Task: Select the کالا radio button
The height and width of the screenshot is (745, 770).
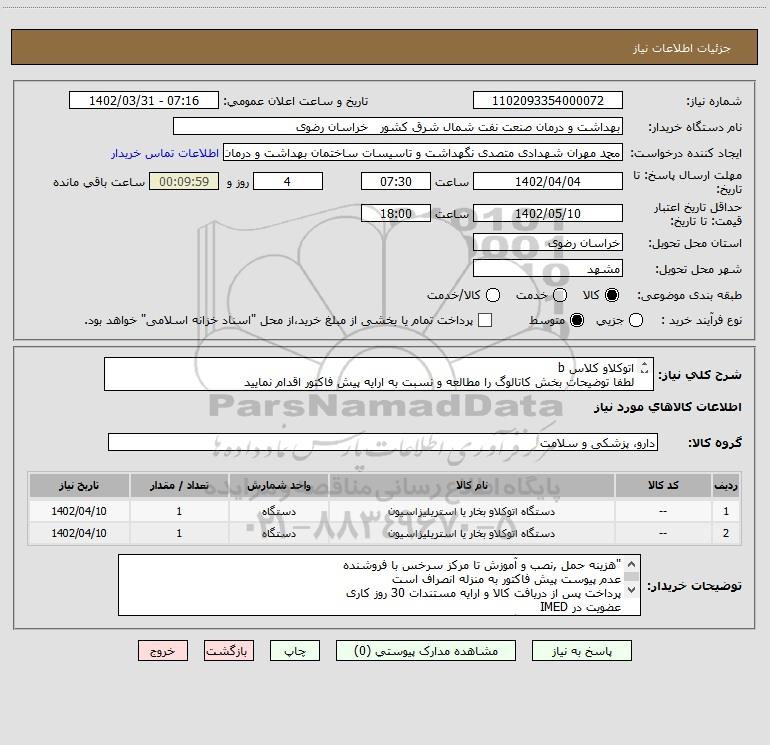Action: [x=612, y=295]
